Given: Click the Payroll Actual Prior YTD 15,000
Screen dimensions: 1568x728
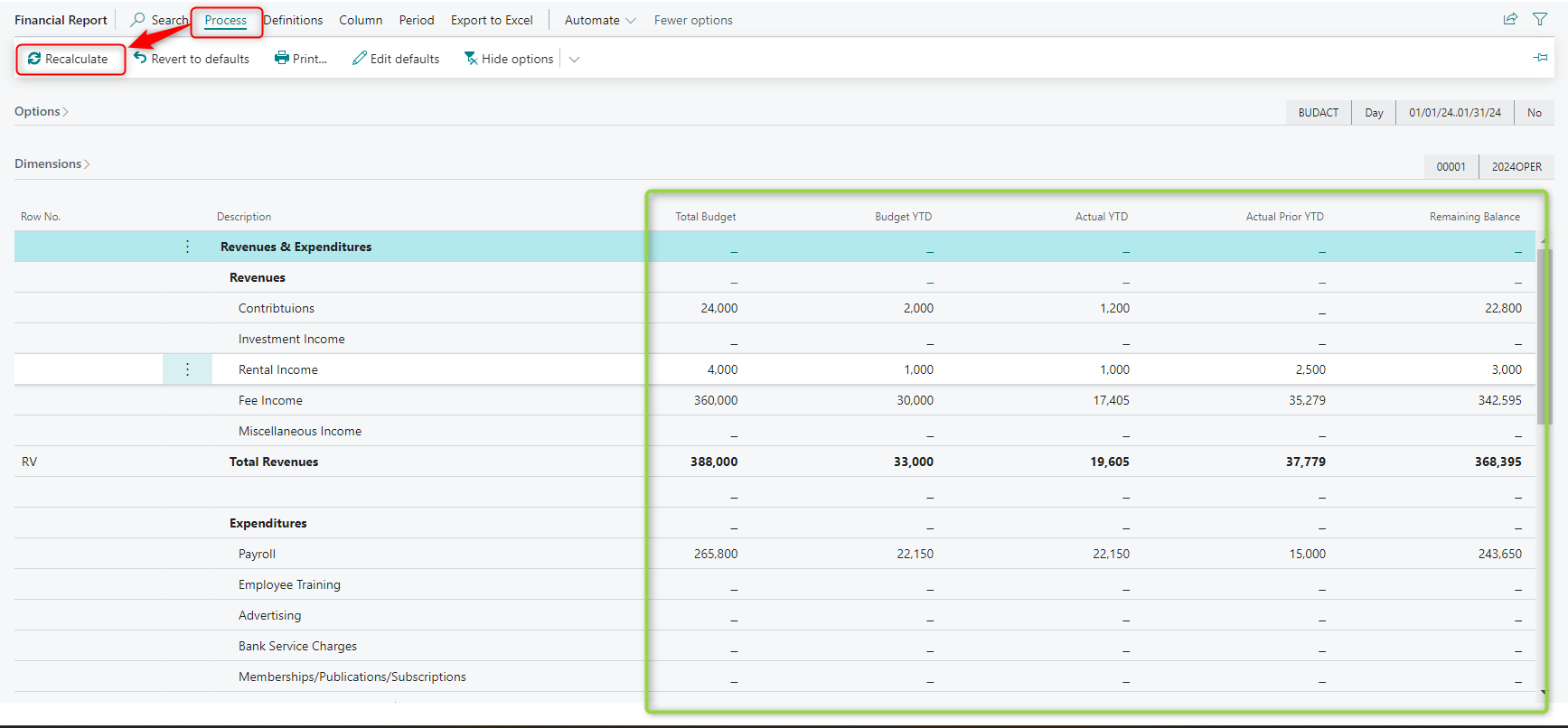Looking at the screenshot, I should [1308, 554].
